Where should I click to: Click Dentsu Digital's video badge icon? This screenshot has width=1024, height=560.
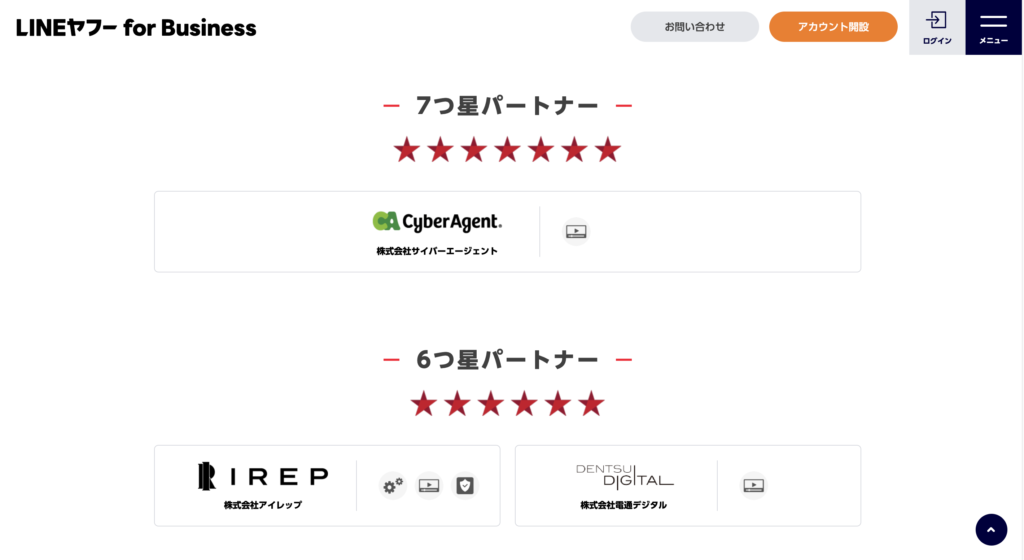tap(754, 486)
